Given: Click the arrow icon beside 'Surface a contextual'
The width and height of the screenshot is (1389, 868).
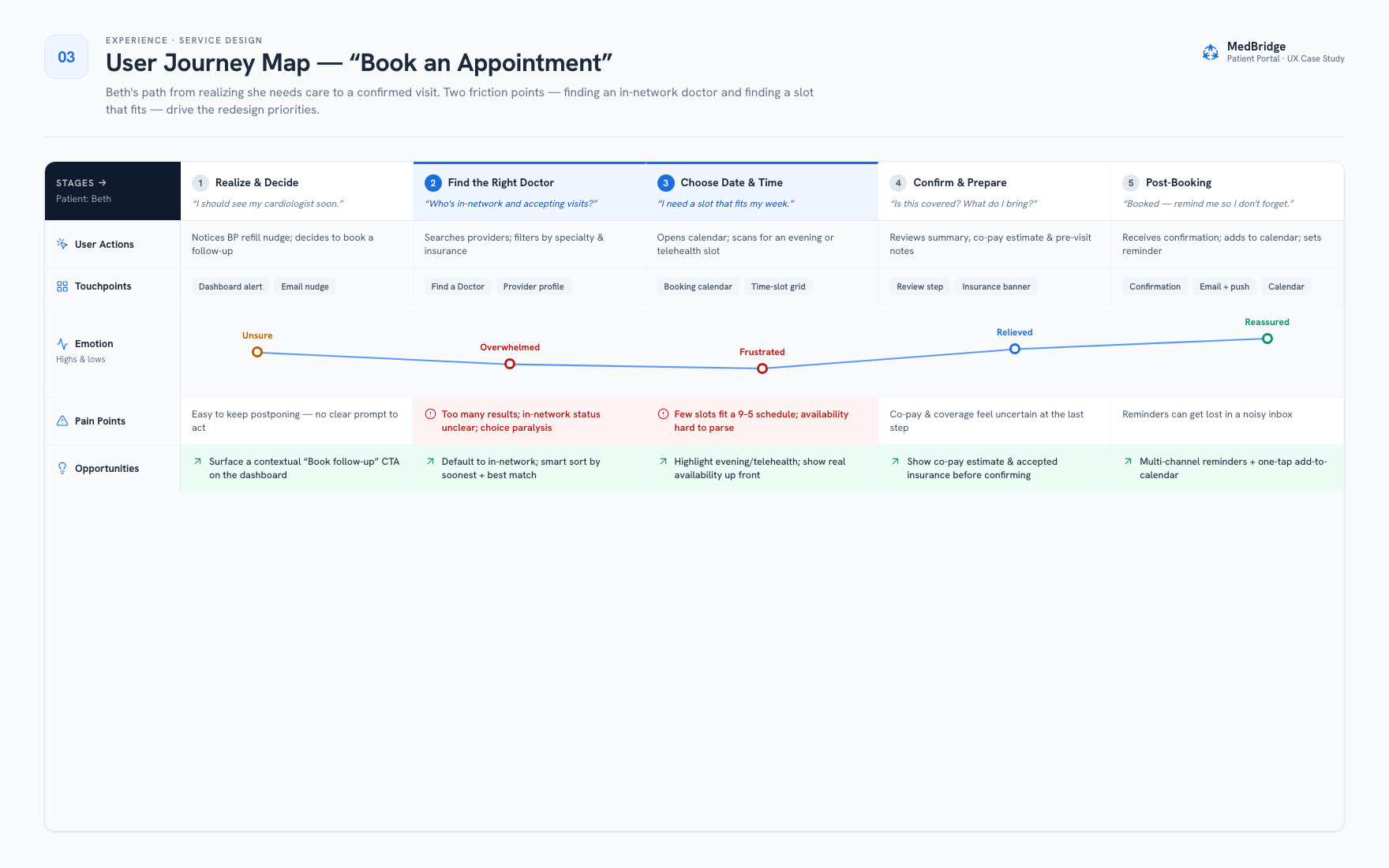Looking at the screenshot, I should [x=197, y=461].
